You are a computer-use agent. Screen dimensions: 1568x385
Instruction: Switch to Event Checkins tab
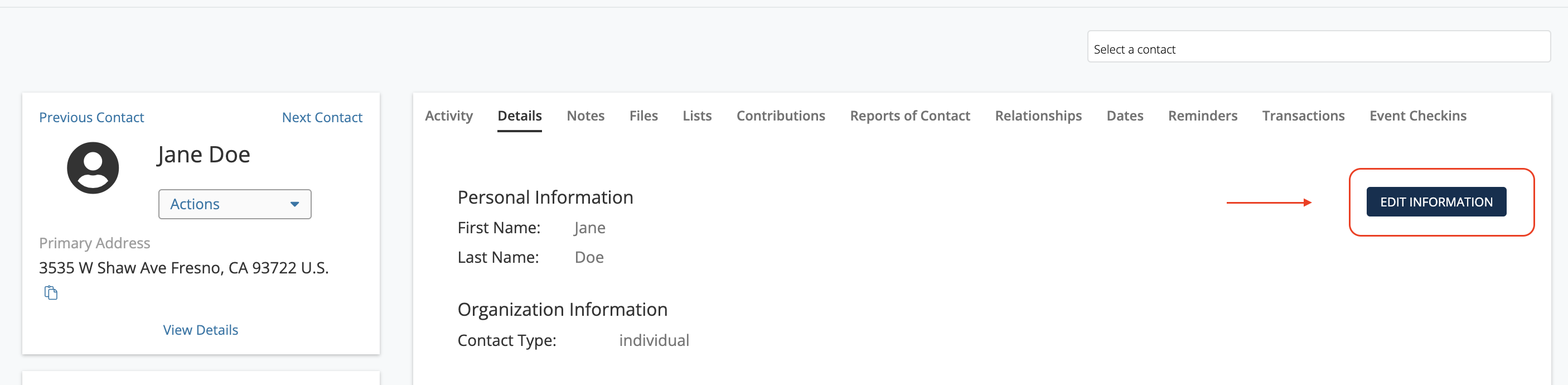(1417, 116)
